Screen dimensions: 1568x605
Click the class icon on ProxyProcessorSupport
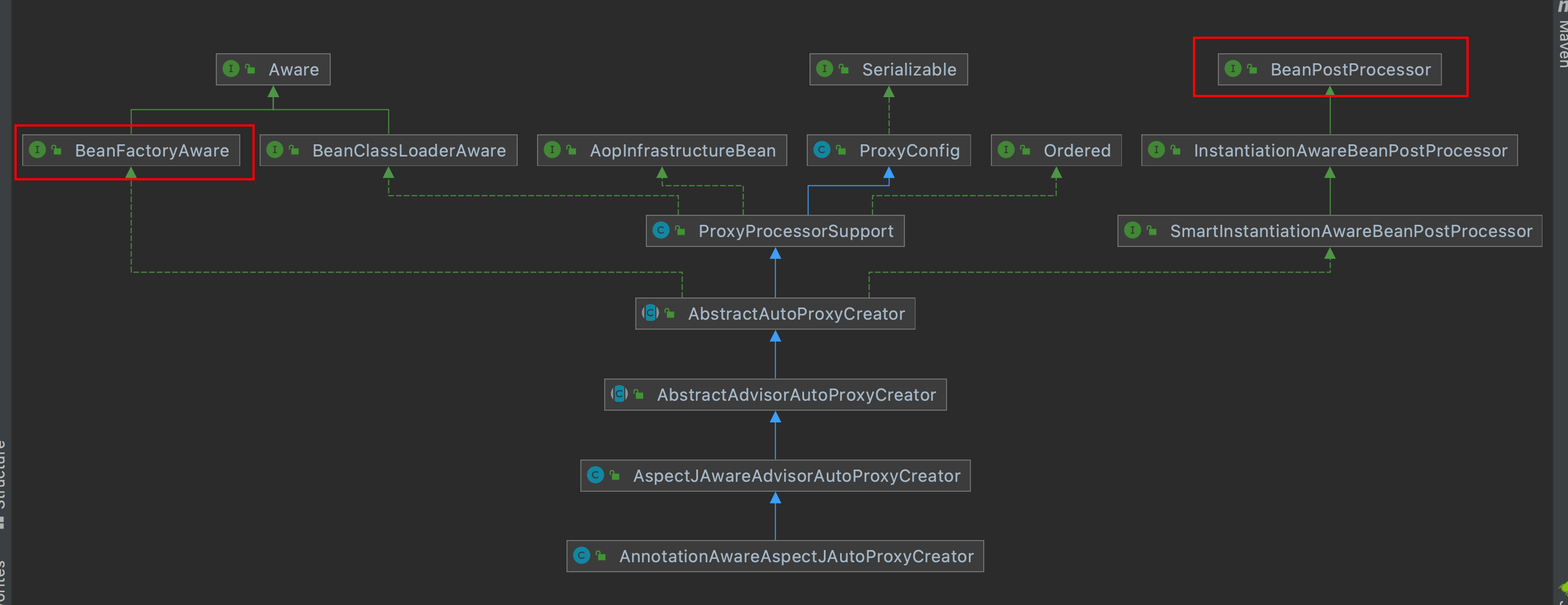tap(660, 230)
